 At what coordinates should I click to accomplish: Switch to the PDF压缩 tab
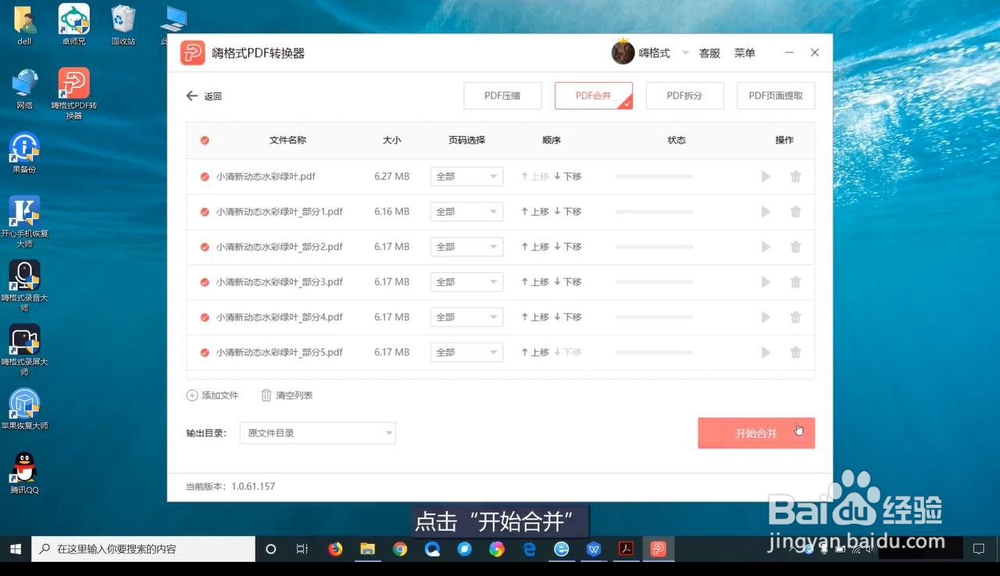(503, 96)
